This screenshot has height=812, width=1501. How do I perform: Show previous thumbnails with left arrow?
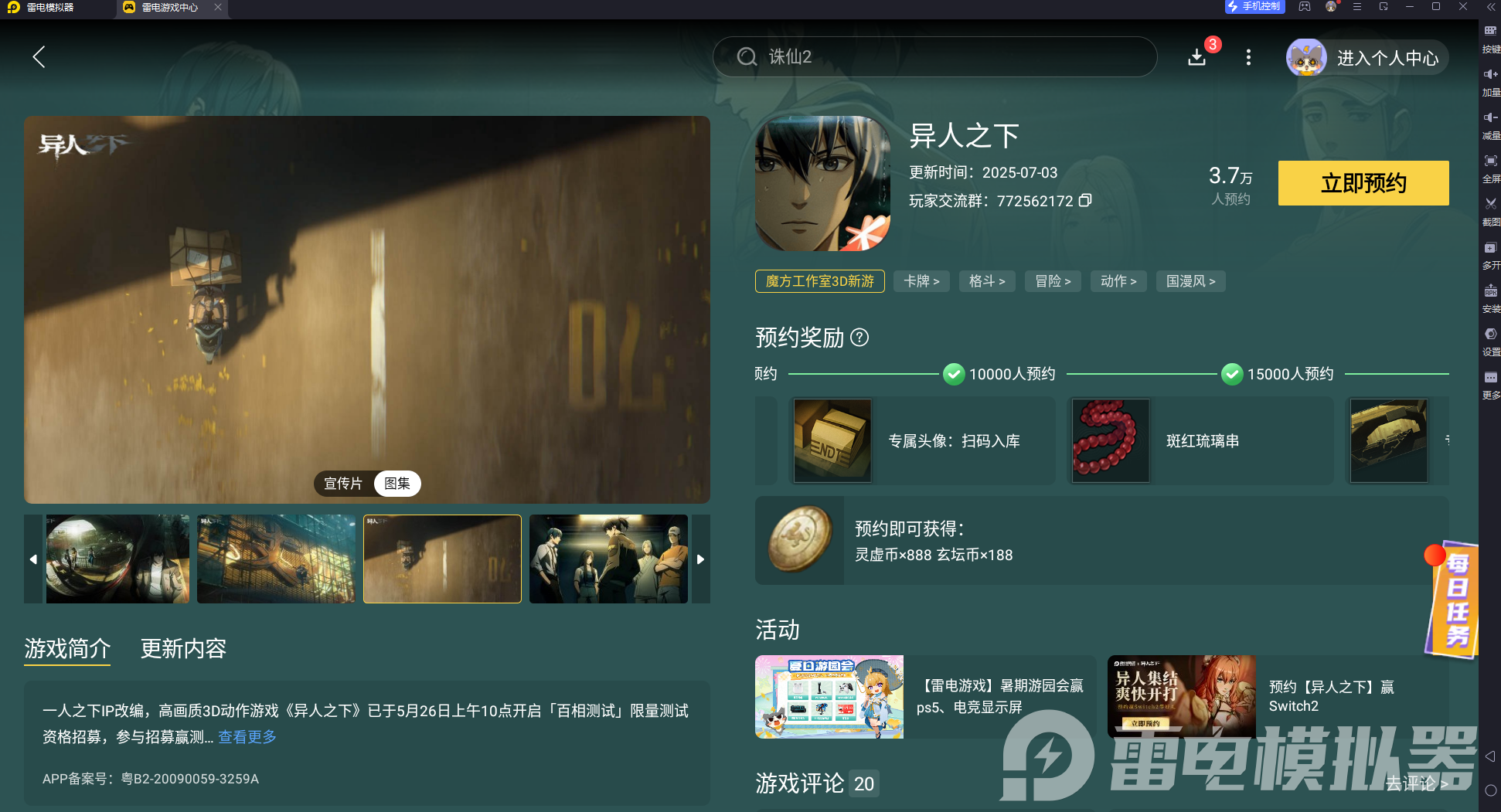(33, 559)
